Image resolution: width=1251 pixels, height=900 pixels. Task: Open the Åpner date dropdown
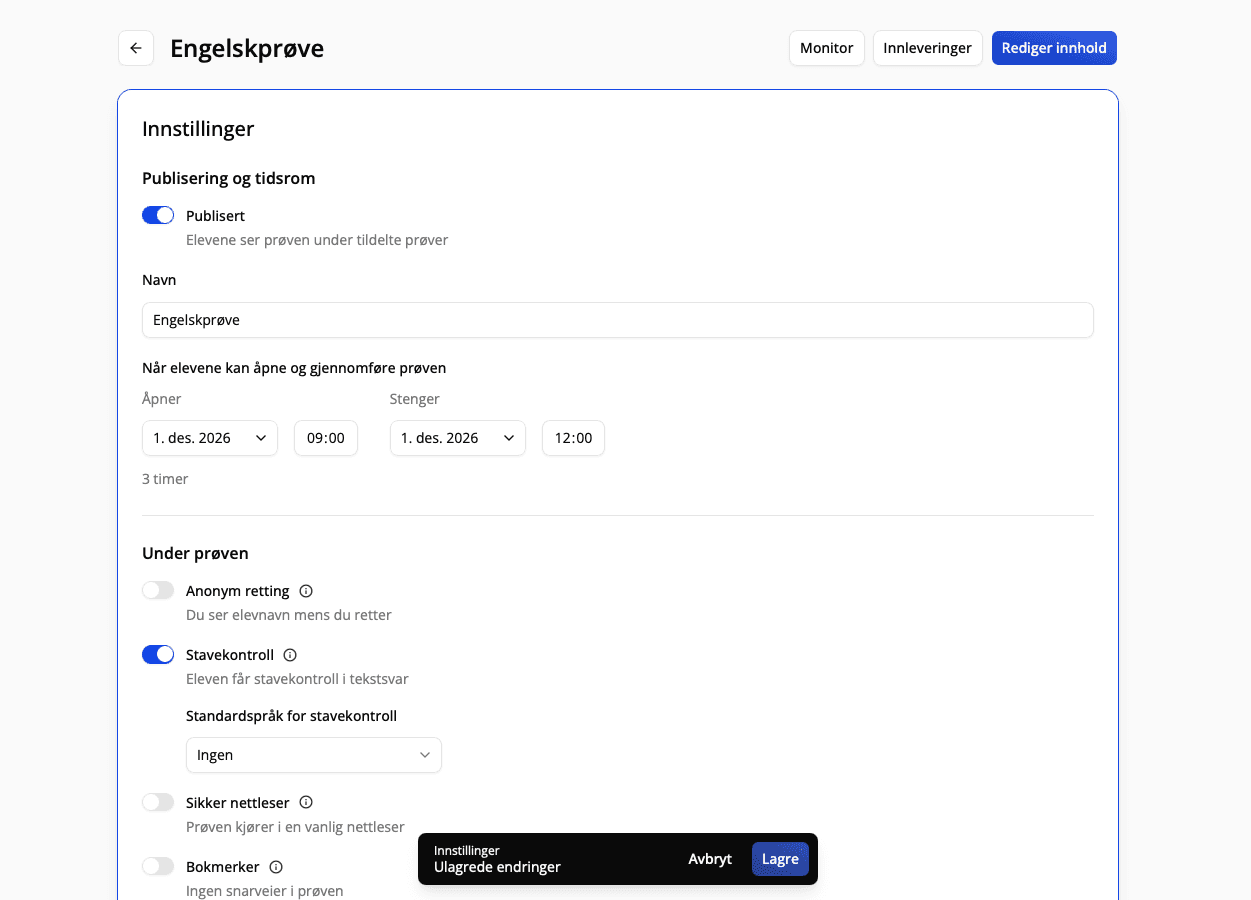tap(210, 438)
